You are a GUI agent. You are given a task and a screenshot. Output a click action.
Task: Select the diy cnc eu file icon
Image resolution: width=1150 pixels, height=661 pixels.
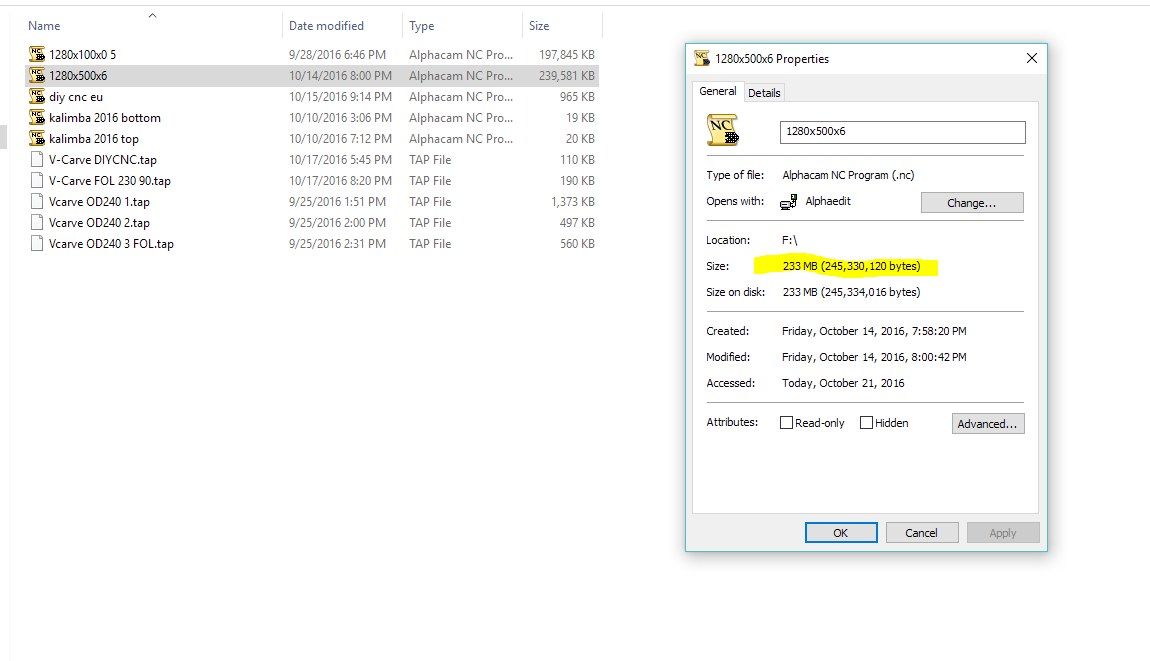(38, 97)
